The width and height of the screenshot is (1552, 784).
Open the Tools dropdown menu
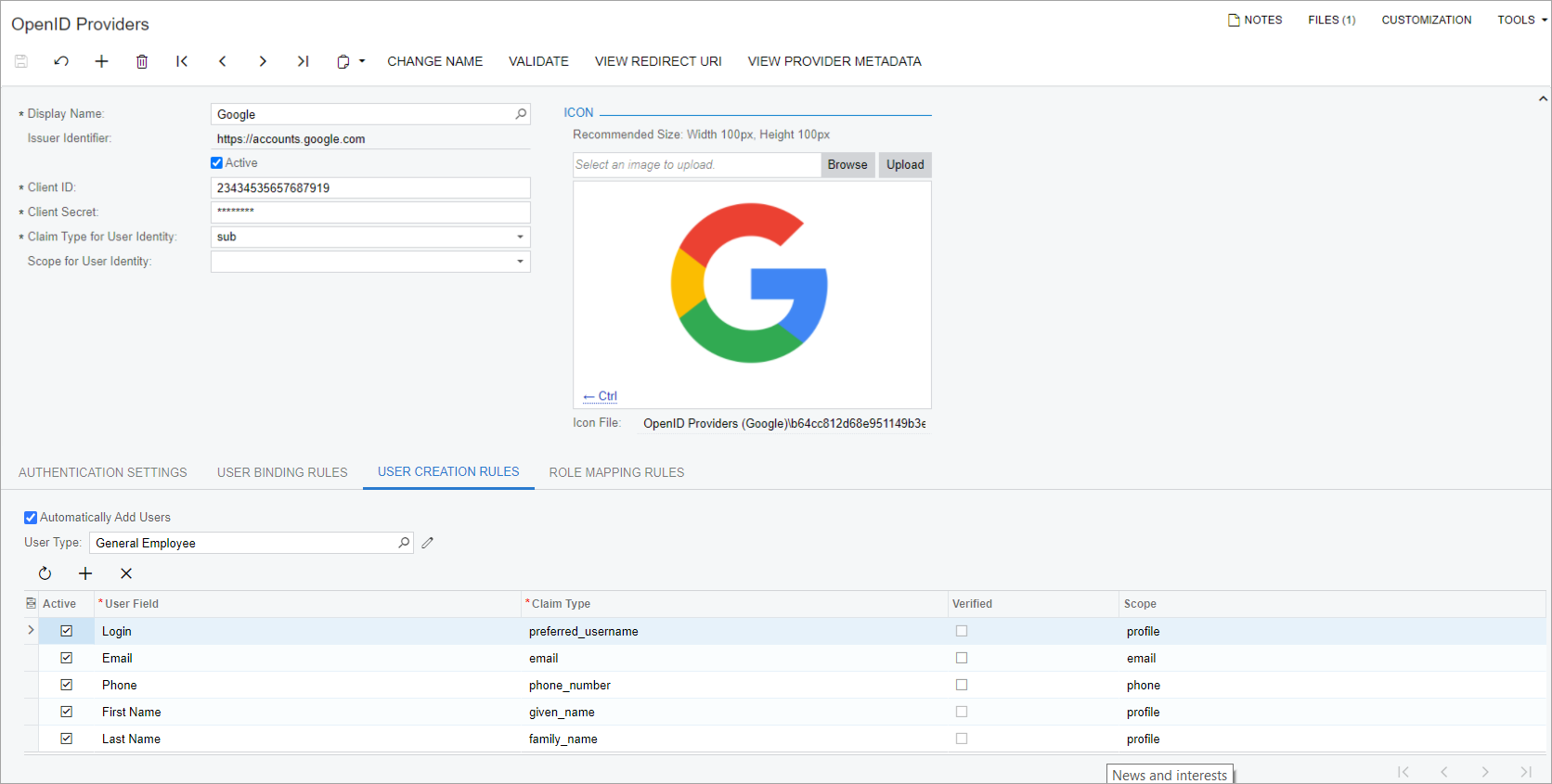tap(1520, 19)
